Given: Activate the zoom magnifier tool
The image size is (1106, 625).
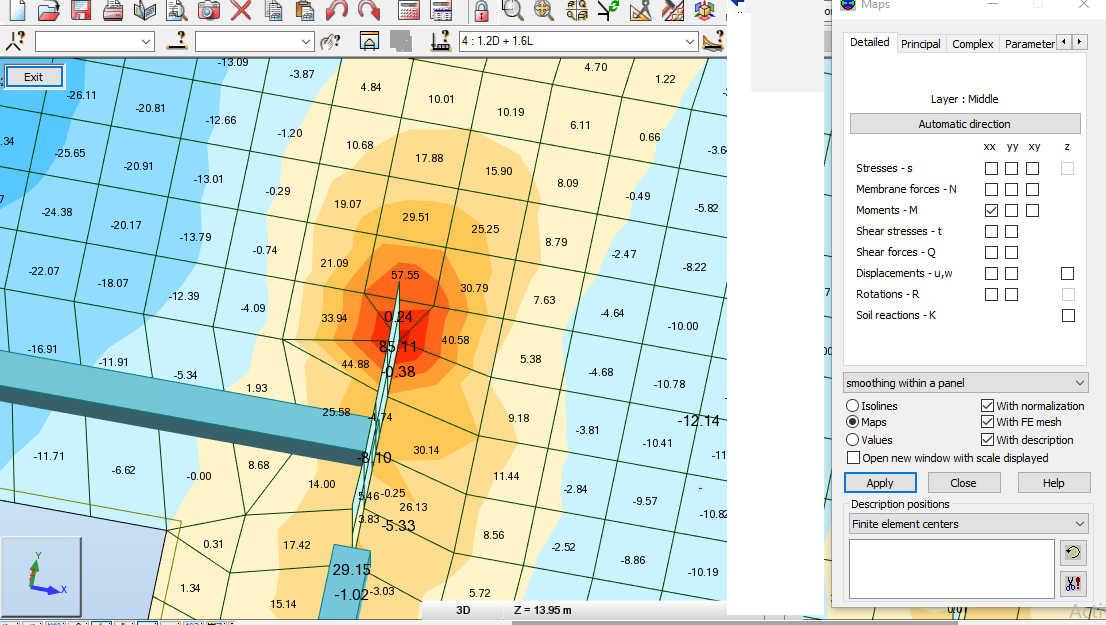Looking at the screenshot, I should click(513, 12).
